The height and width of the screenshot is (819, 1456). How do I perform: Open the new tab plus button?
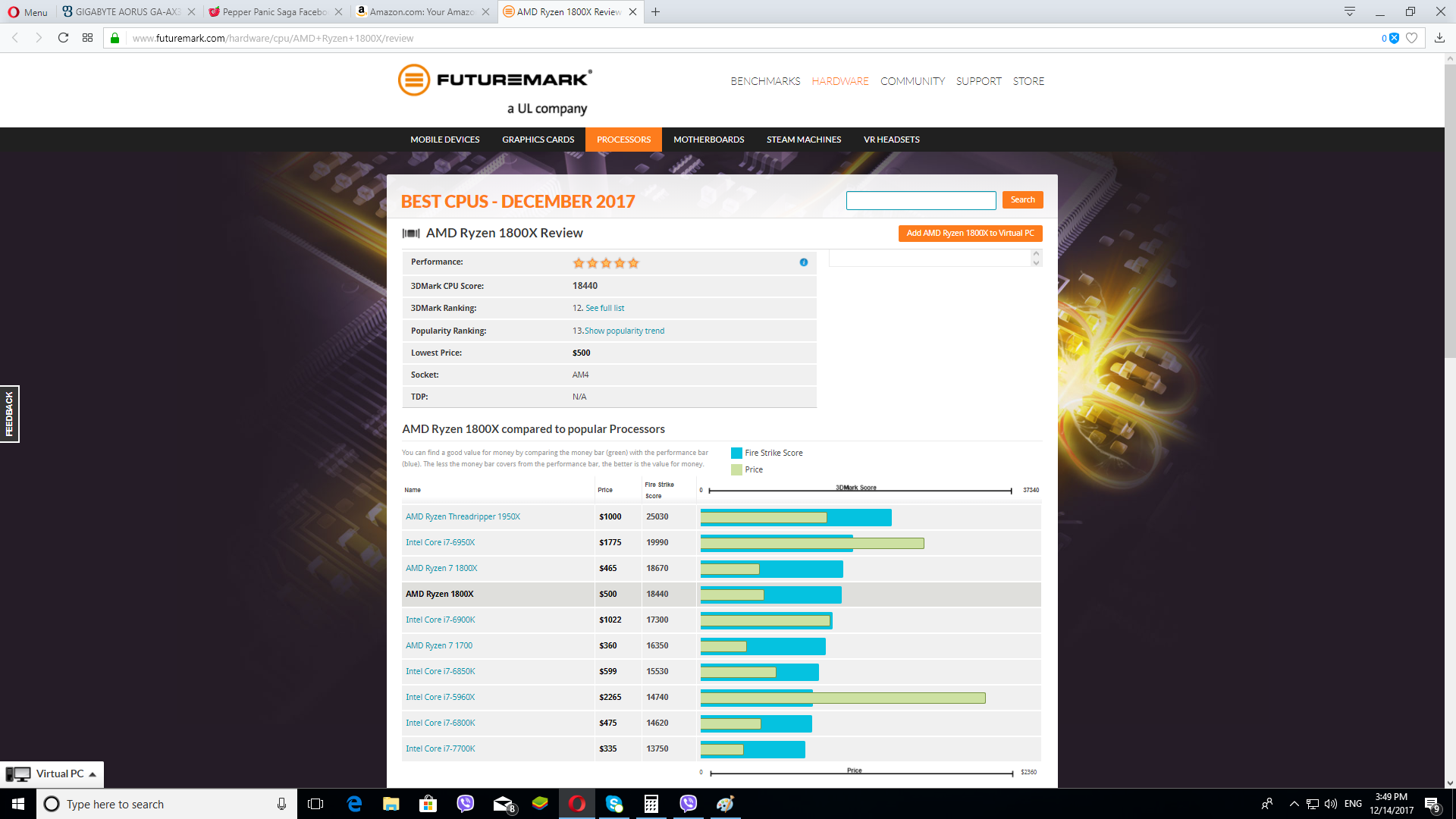(x=655, y=12)
